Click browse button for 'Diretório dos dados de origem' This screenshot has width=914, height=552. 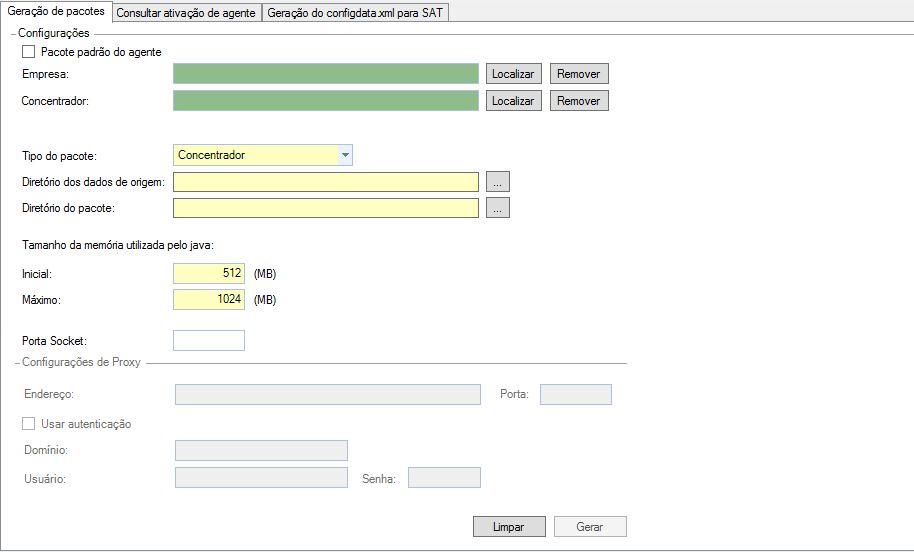click(499, 181)
